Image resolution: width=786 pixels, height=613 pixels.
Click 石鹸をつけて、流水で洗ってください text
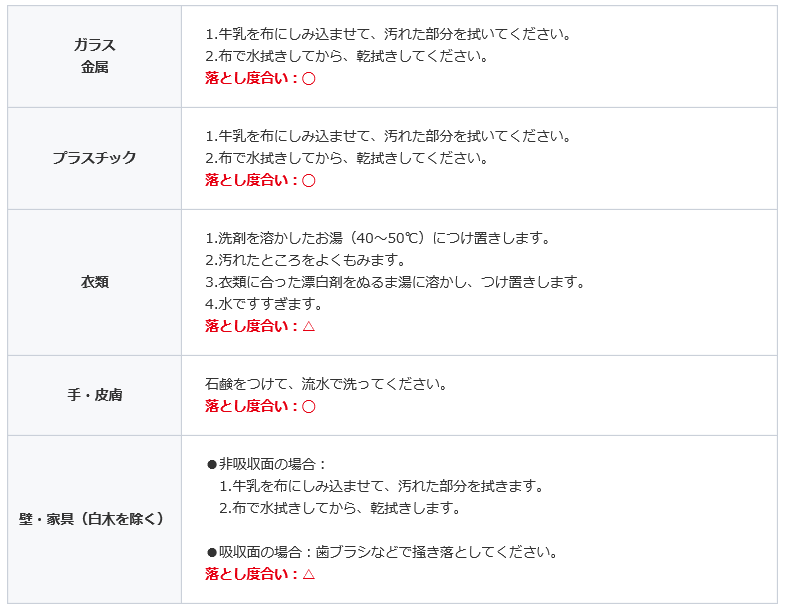point(326,384)
